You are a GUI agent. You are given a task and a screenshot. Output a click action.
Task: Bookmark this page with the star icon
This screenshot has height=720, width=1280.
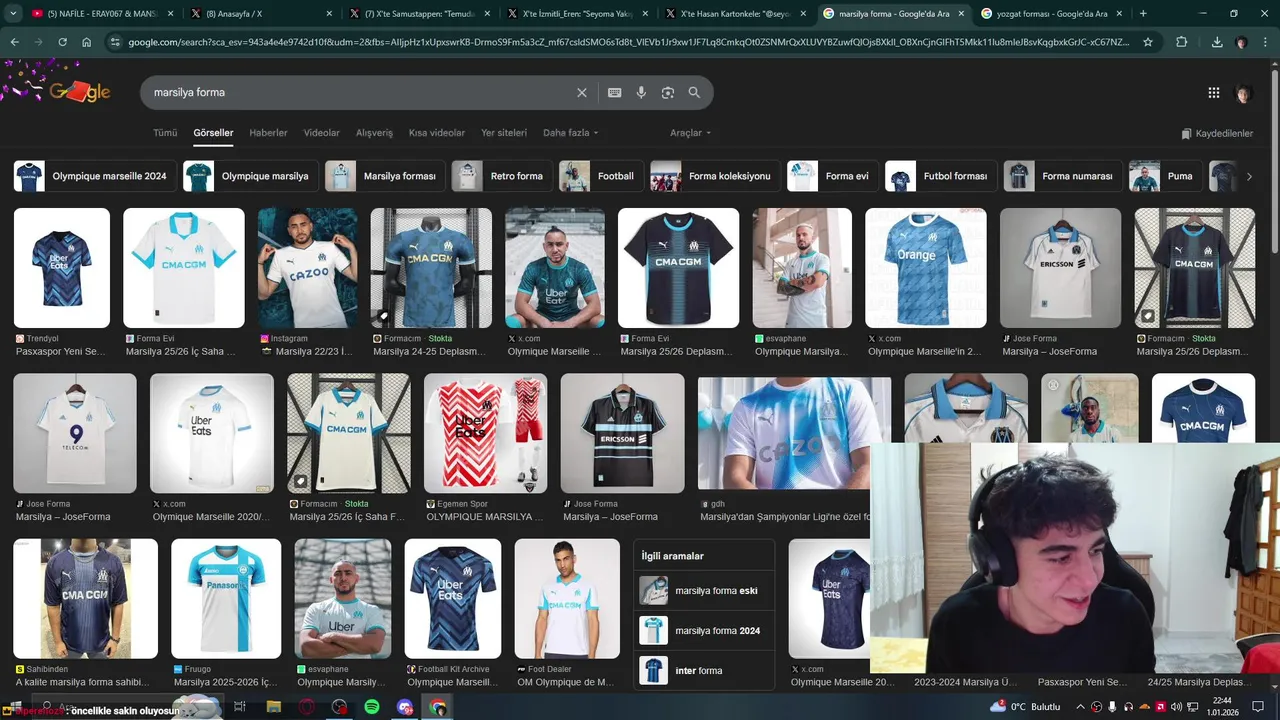[x=1148, y=42]
